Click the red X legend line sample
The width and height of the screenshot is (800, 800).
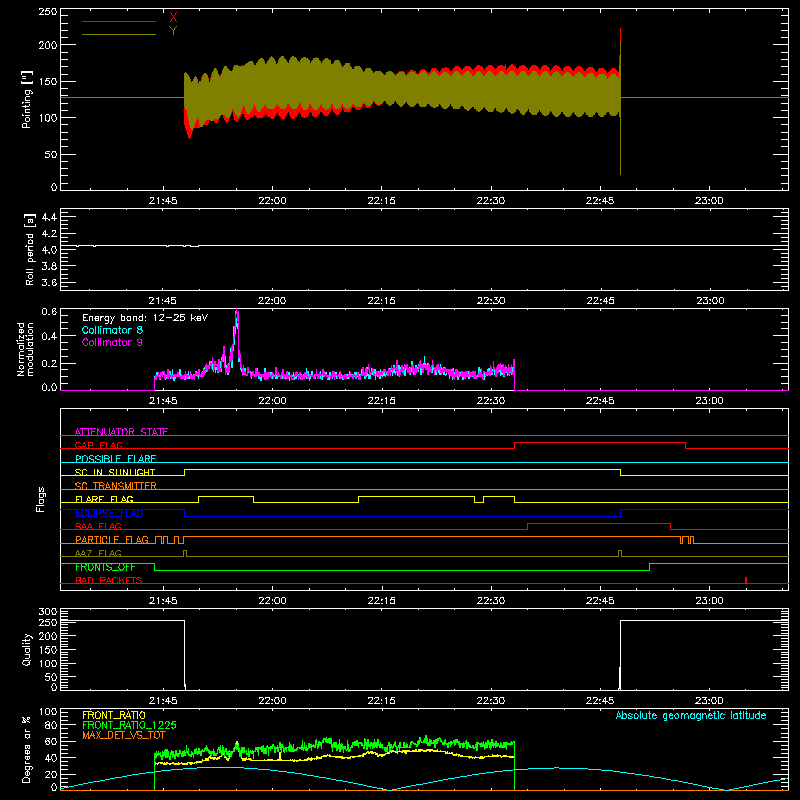119,21
